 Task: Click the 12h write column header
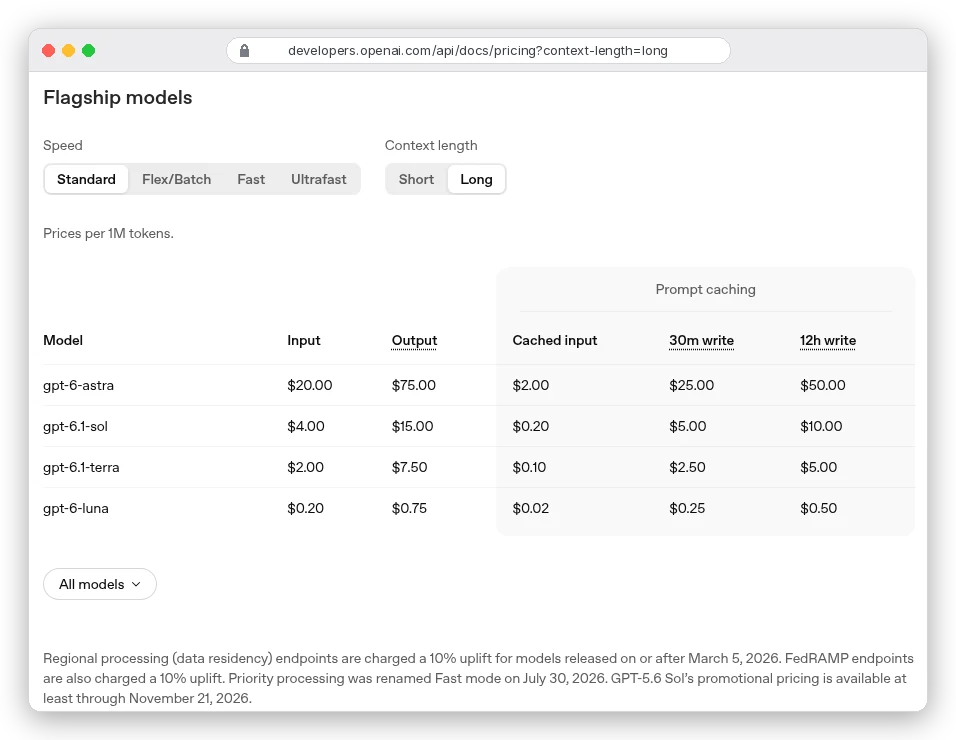point(827,340)
